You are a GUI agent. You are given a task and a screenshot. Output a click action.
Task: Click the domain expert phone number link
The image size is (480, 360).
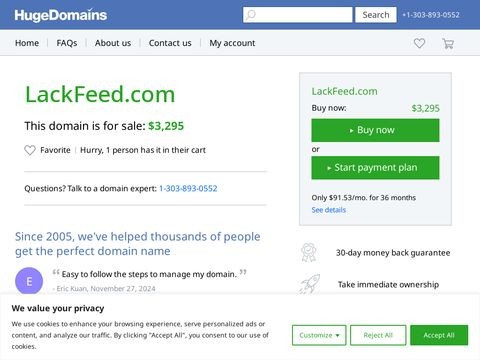pos(188,188)
